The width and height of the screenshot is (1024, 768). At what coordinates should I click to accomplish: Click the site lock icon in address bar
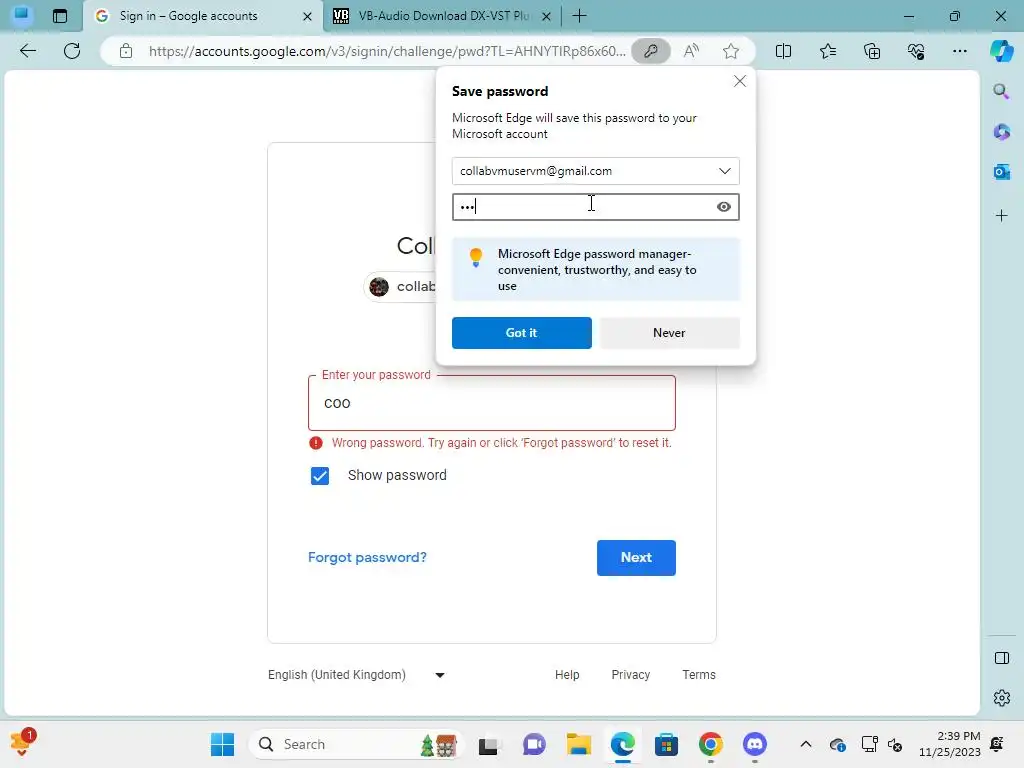(125, 51)
